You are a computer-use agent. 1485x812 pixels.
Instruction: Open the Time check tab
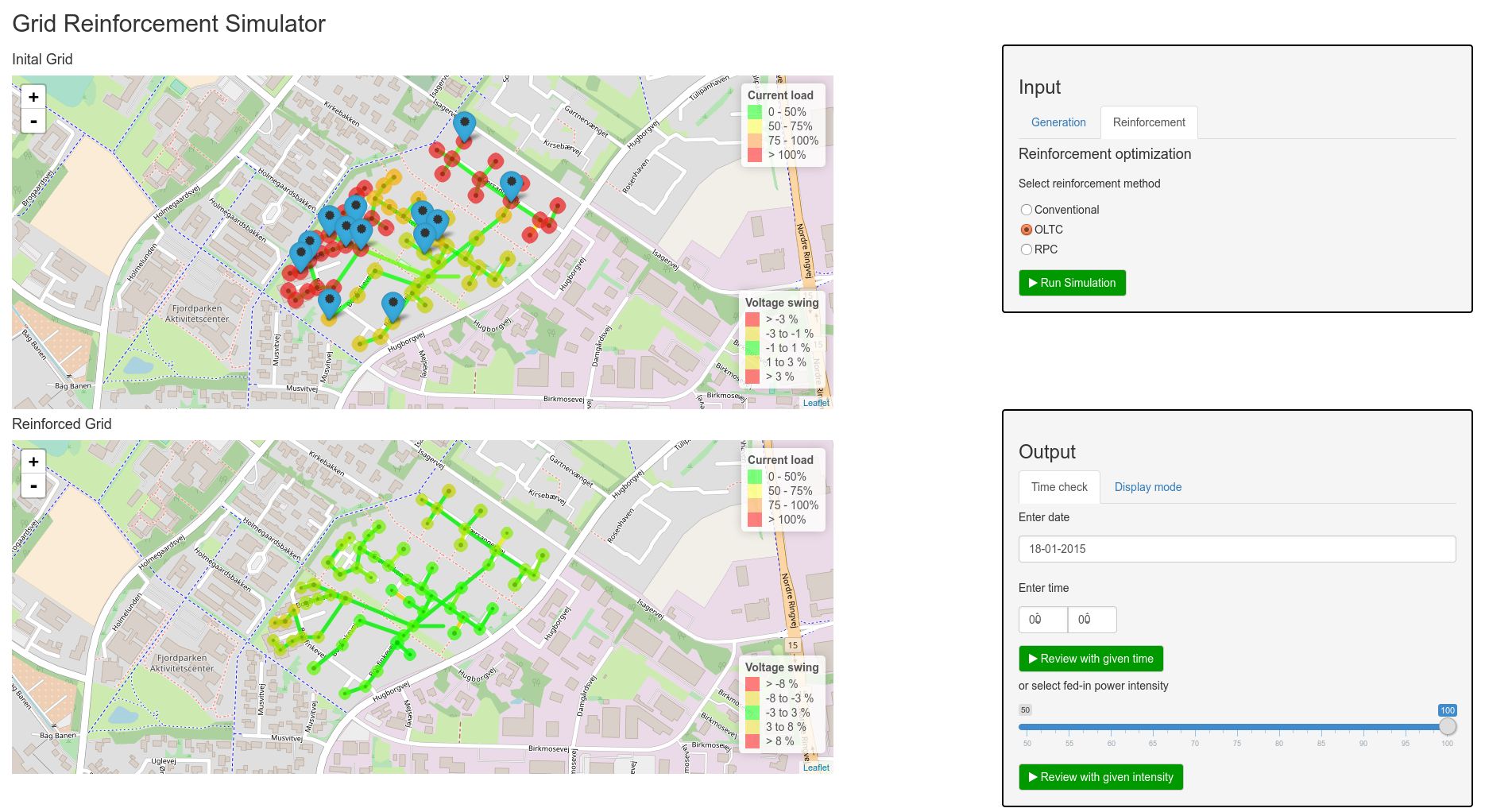[1059, 487]
